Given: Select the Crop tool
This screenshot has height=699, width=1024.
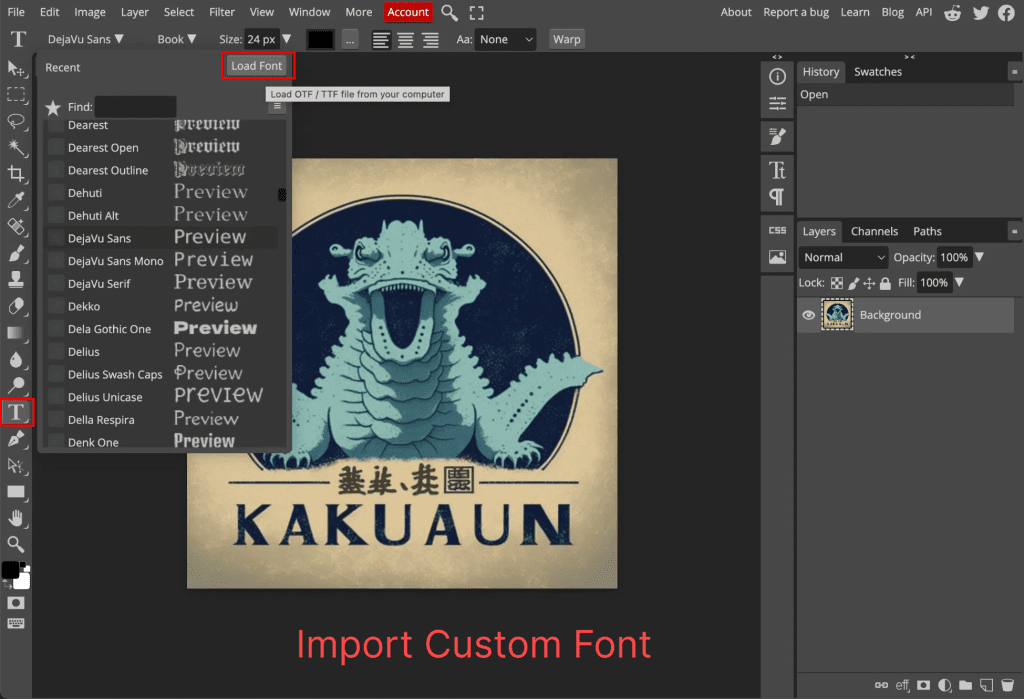Looking at the screenshot, I should 16,175.
